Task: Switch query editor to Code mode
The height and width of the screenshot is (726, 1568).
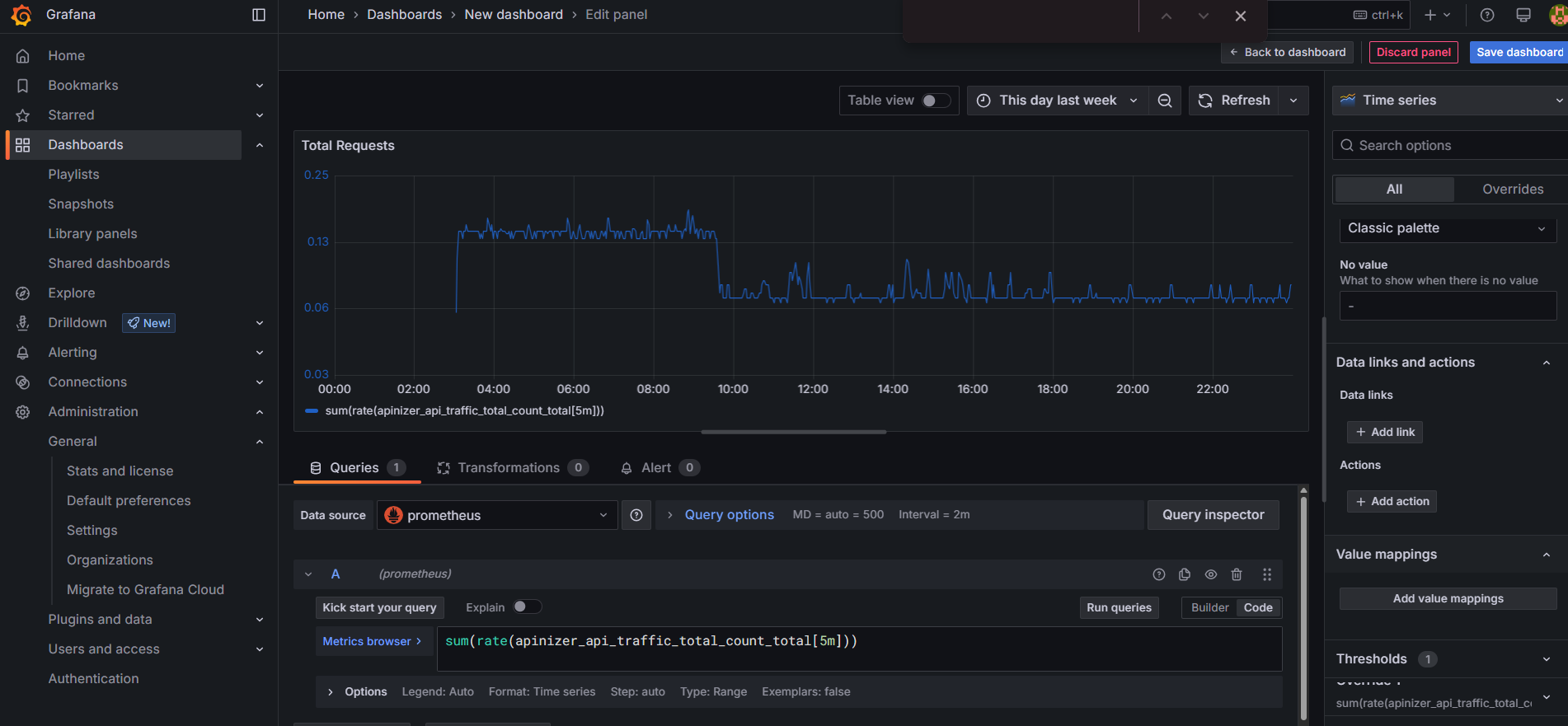Action: coord(1258,608)
